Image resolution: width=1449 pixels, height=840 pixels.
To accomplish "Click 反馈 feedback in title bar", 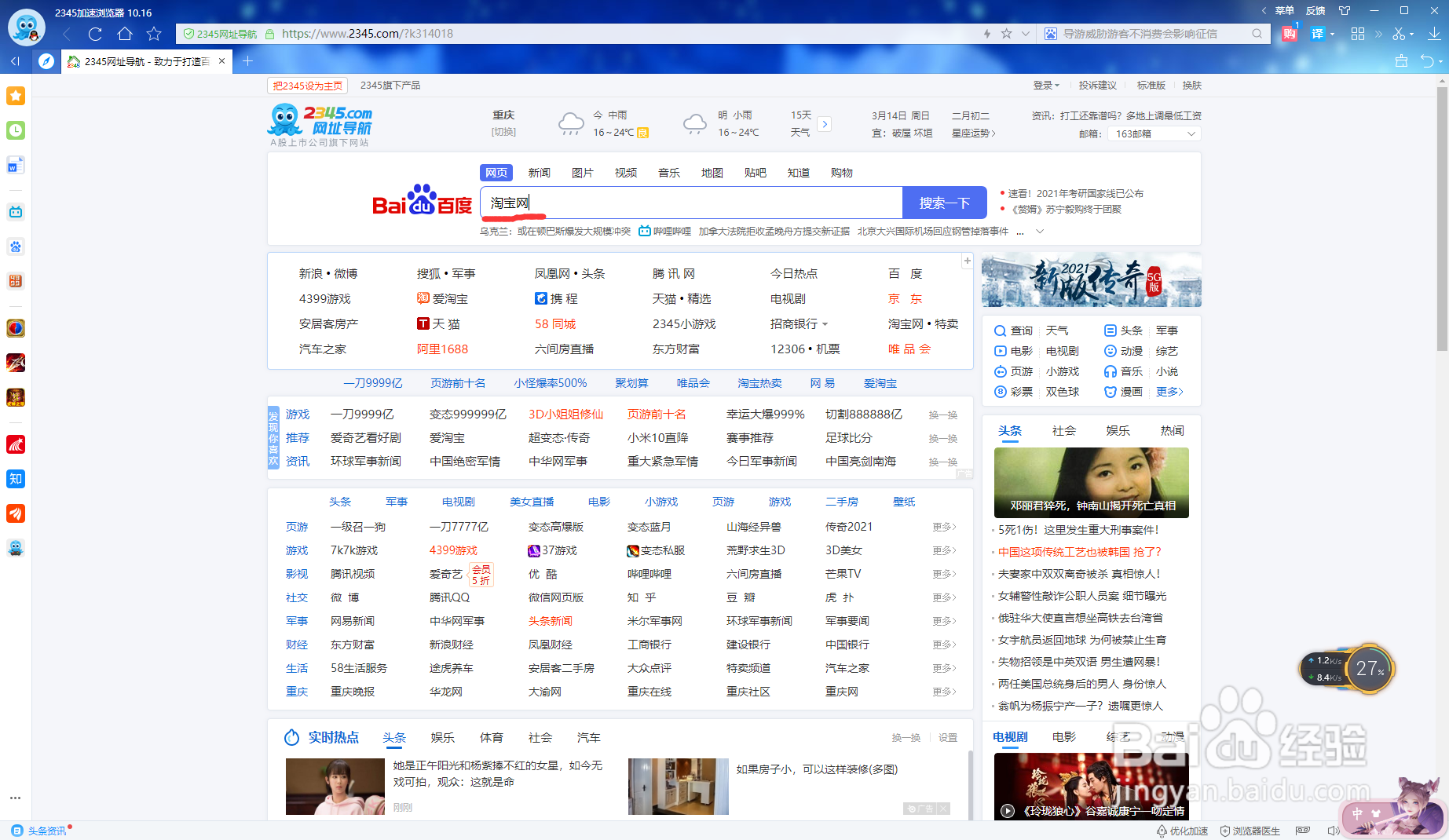I will (x=1315, y=10).
